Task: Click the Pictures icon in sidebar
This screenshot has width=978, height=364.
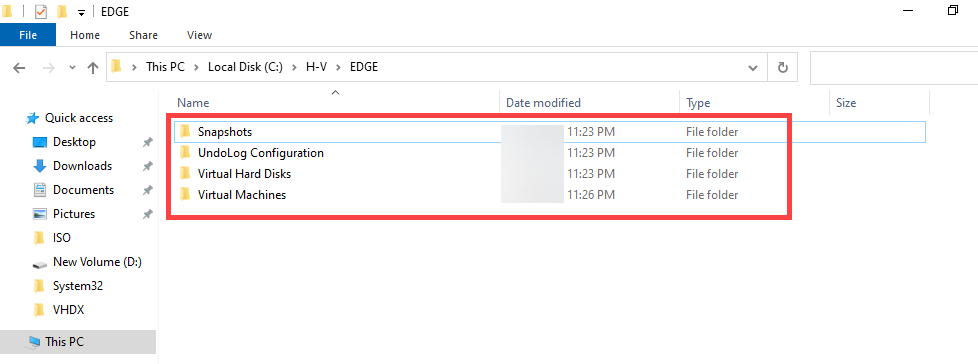Action: coord(40,214)
